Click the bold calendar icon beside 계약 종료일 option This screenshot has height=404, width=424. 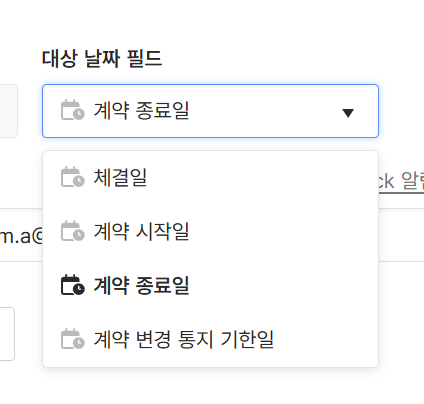point(73,285)
